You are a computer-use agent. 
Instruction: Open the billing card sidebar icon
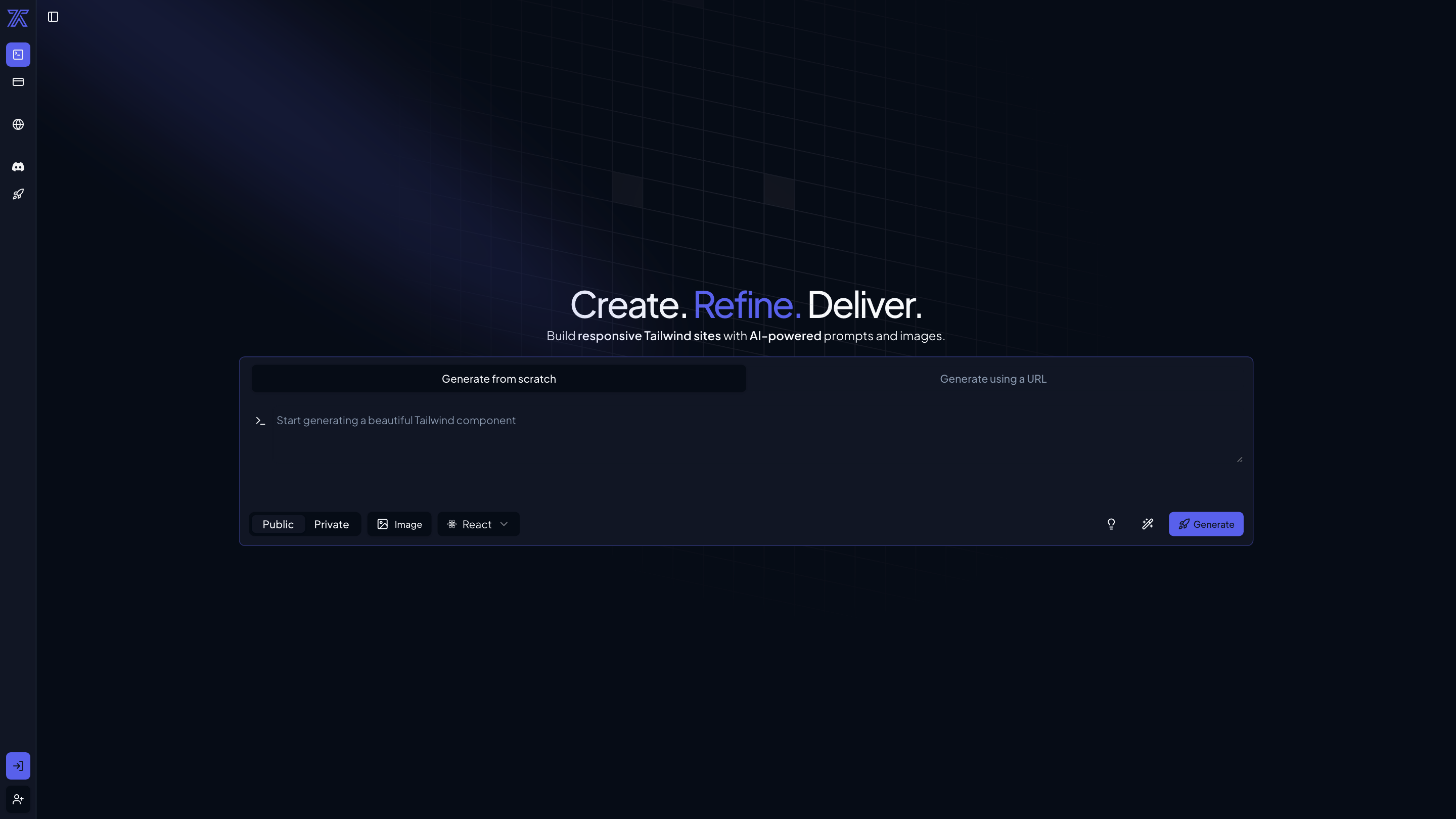point(18,82)
